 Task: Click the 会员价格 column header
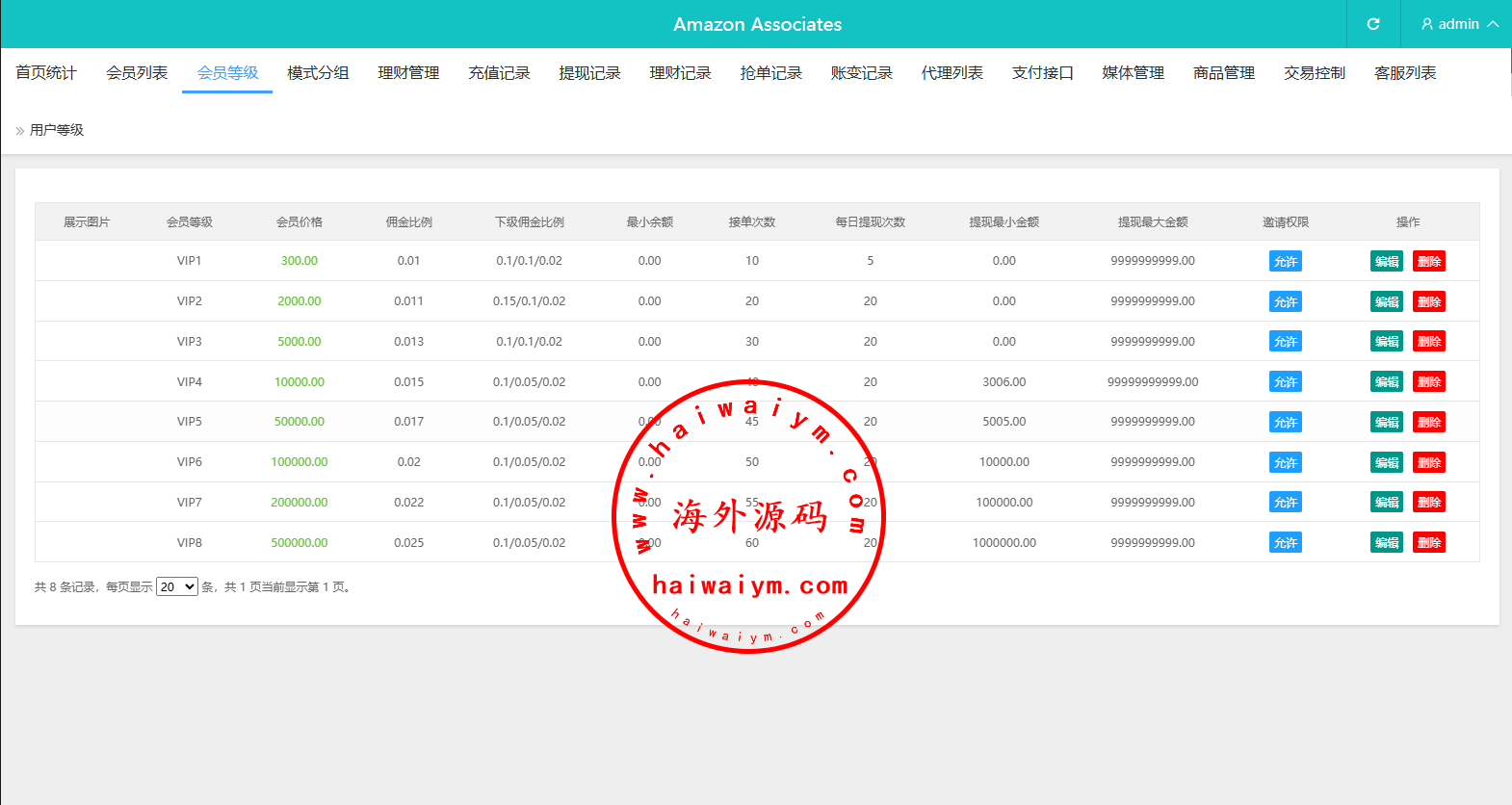coord(299,222)
